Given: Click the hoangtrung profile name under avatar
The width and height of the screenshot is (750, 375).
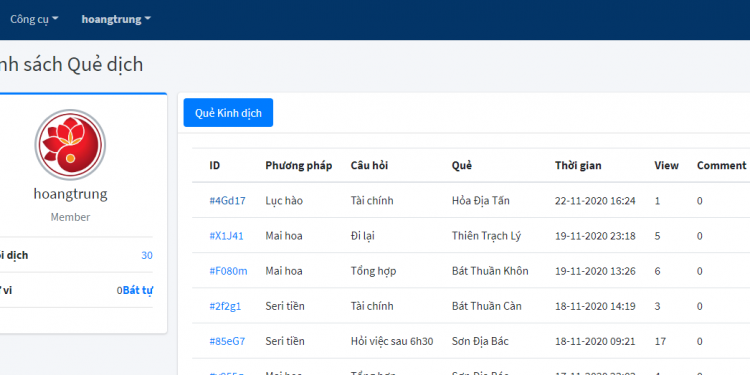Looking at the screenshot, I should pyautogui.click(x=70, y=194).
